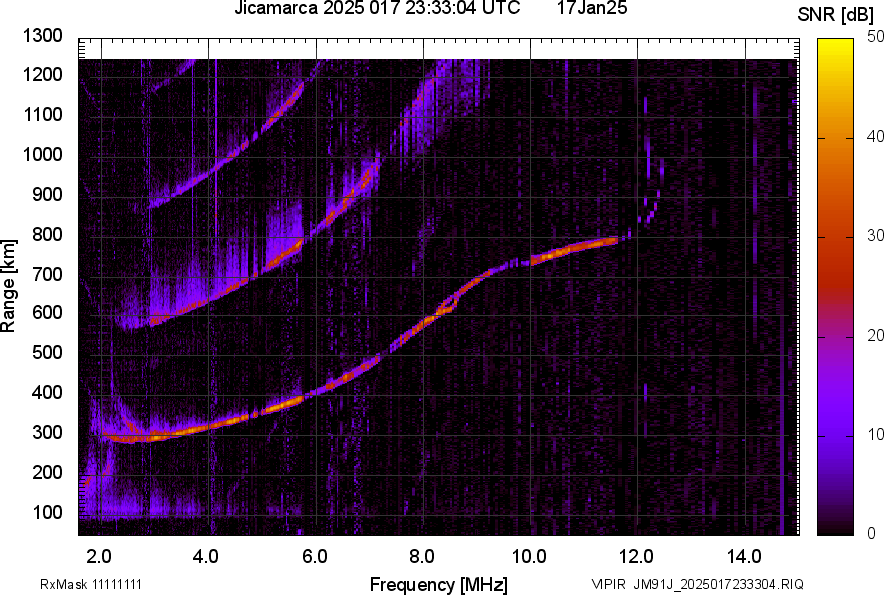This screenshot has width=884, height=595.
Task: Click the frequency tick label '8.0'
Action: [x=421, y=557]
